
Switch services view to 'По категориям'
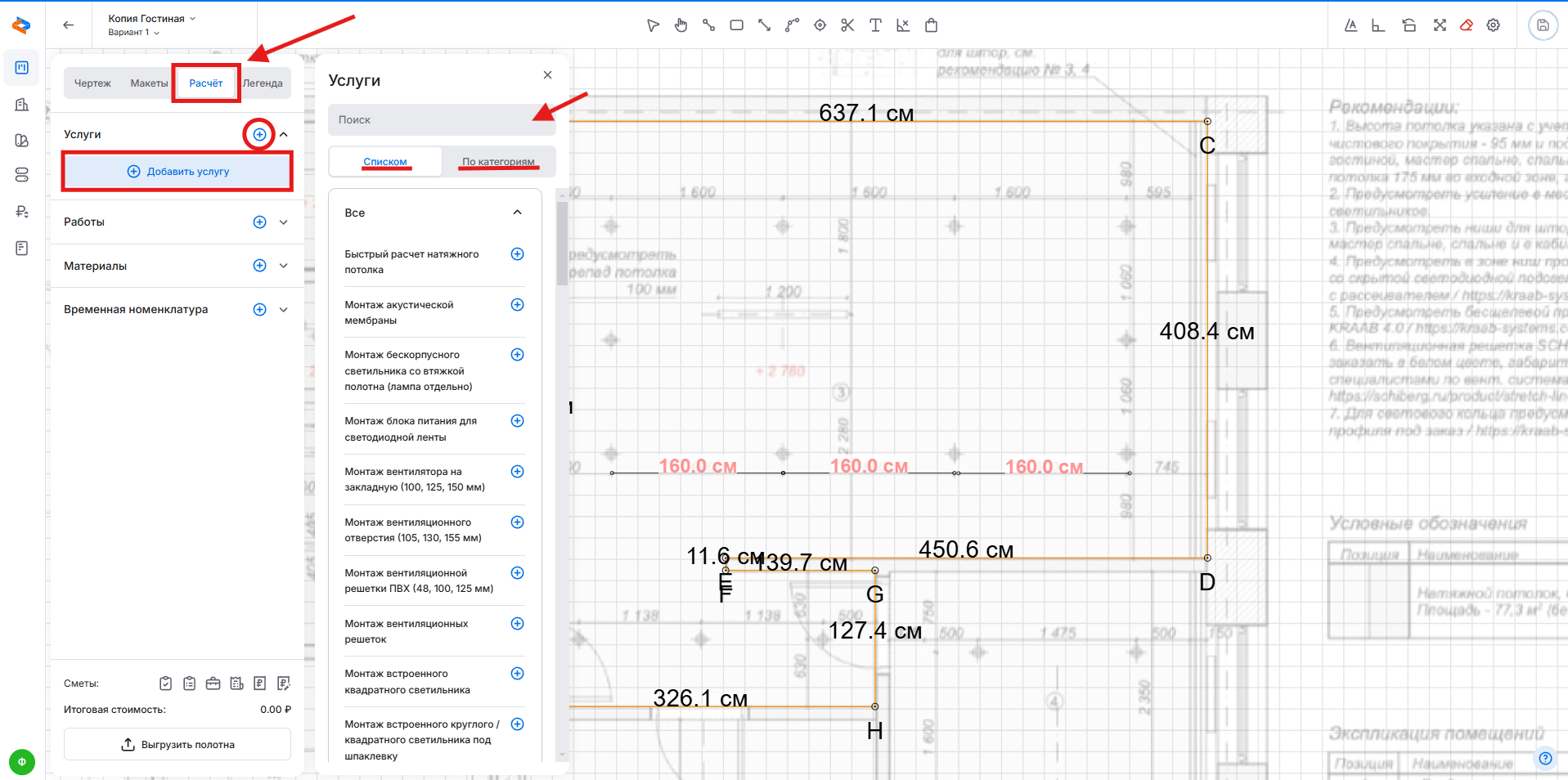point(498,162)
